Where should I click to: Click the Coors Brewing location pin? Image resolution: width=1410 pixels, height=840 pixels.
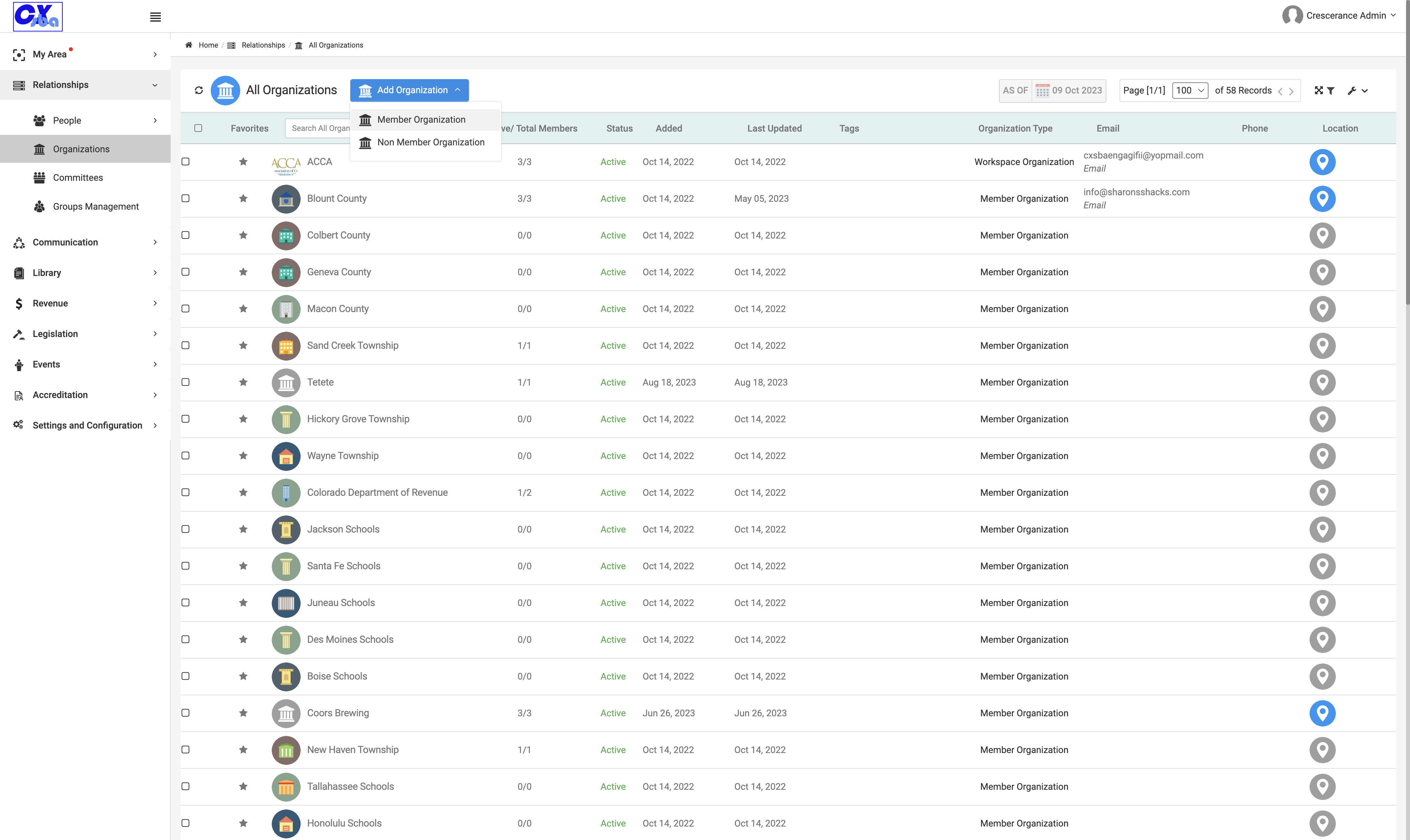1322,713
